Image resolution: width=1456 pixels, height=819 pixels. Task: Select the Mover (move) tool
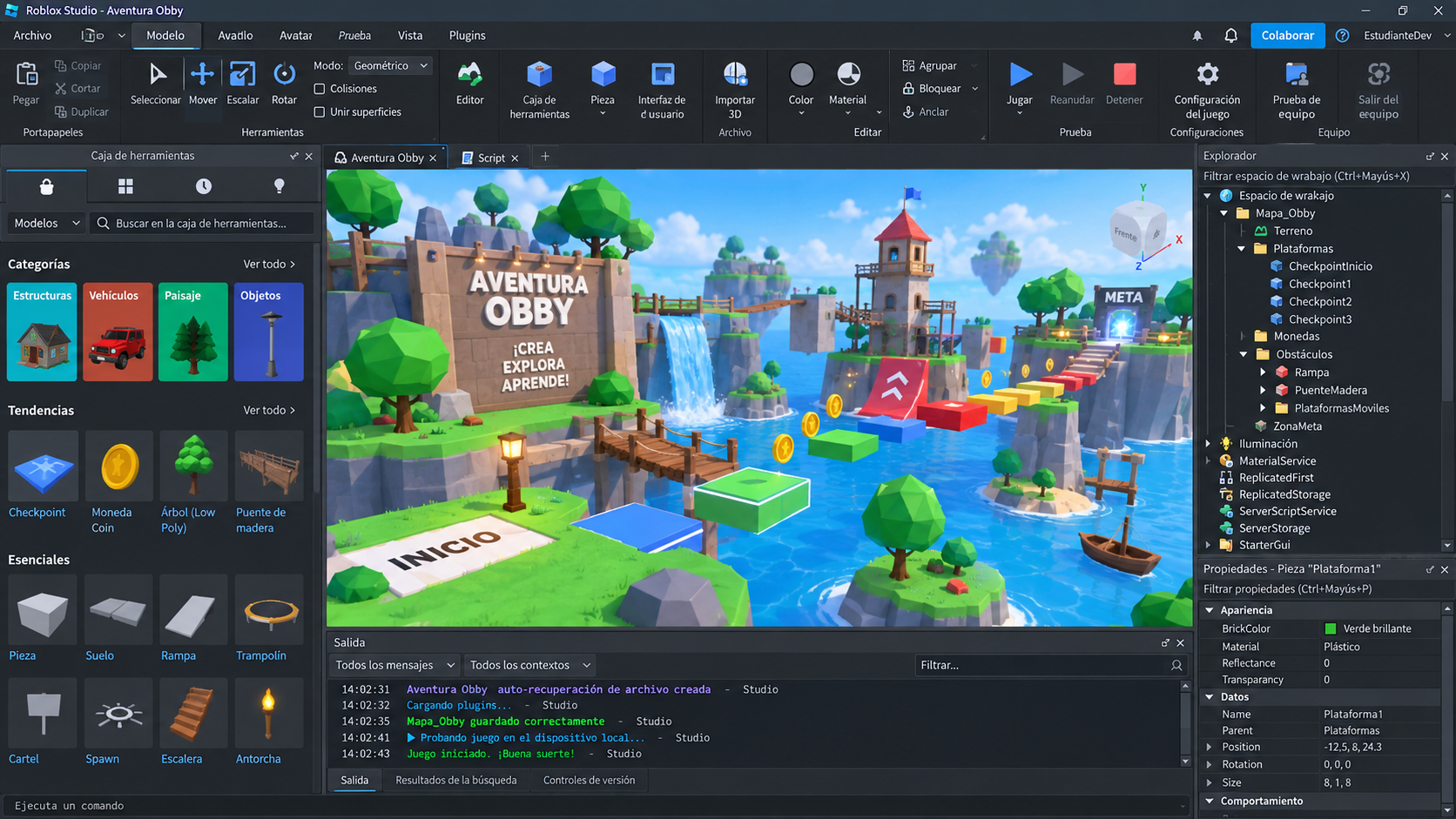[x=202, y=84]
